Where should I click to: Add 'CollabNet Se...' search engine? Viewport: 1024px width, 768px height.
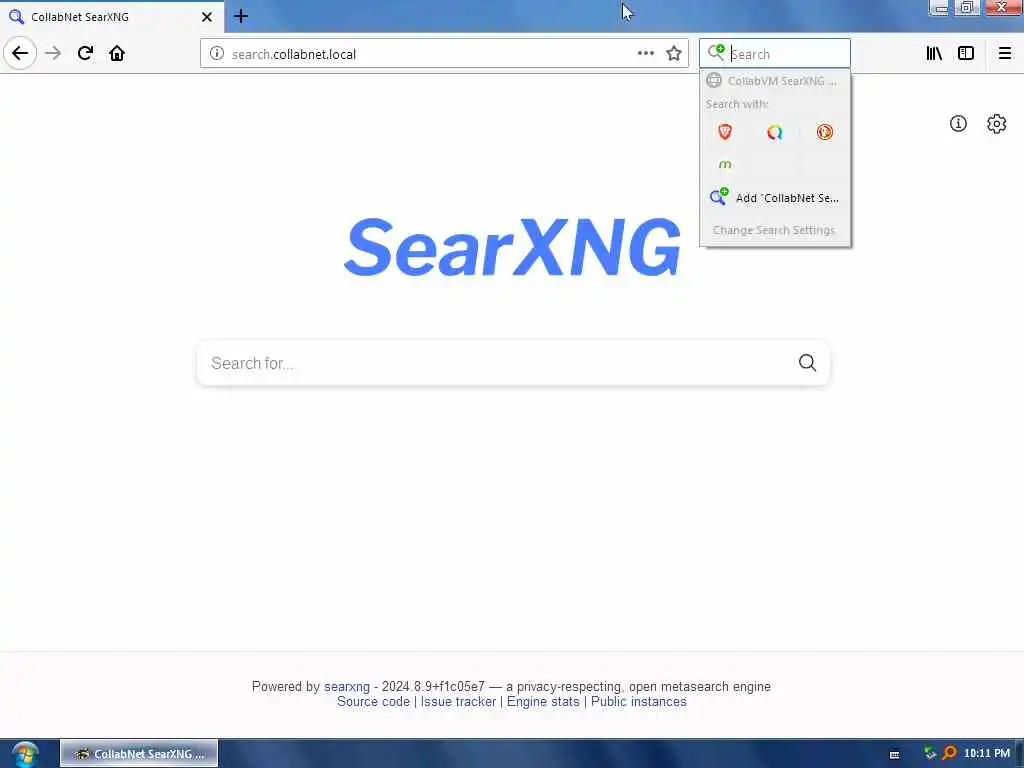tap(775, 197)
